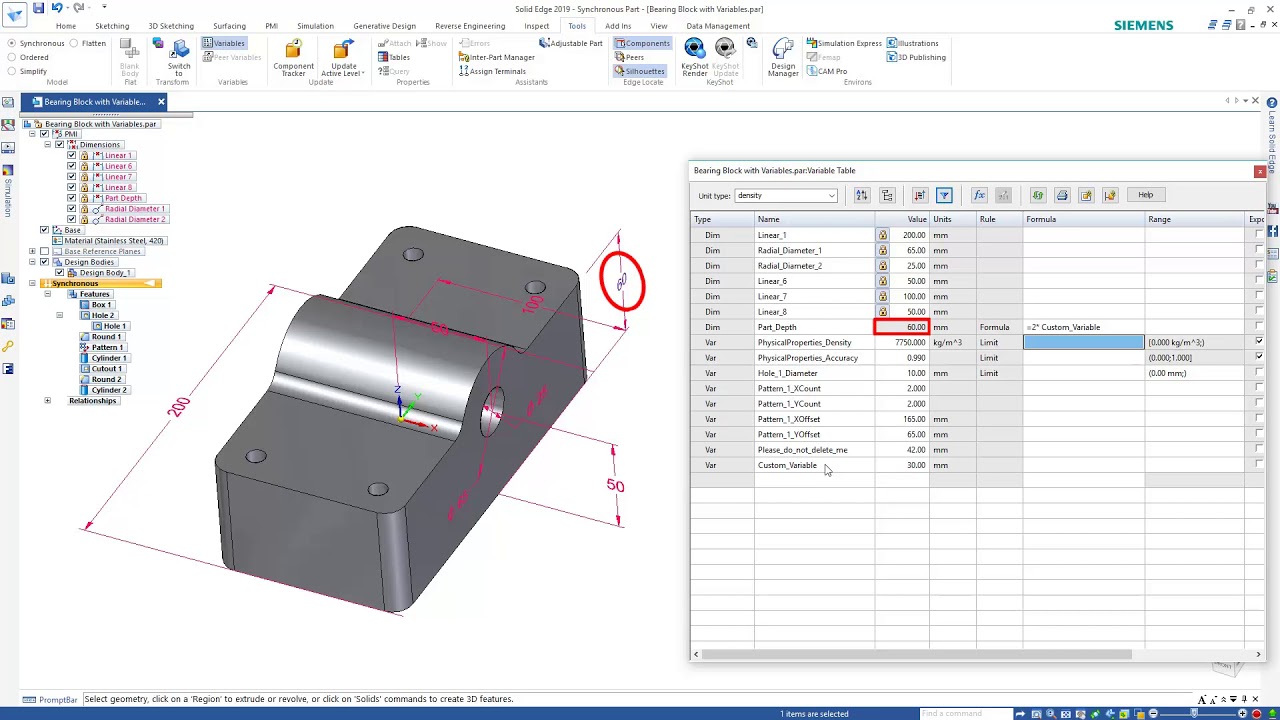Switch to the Data Management tab
The height and width of the screenshot is (720, 1280).
coord(718,26)
